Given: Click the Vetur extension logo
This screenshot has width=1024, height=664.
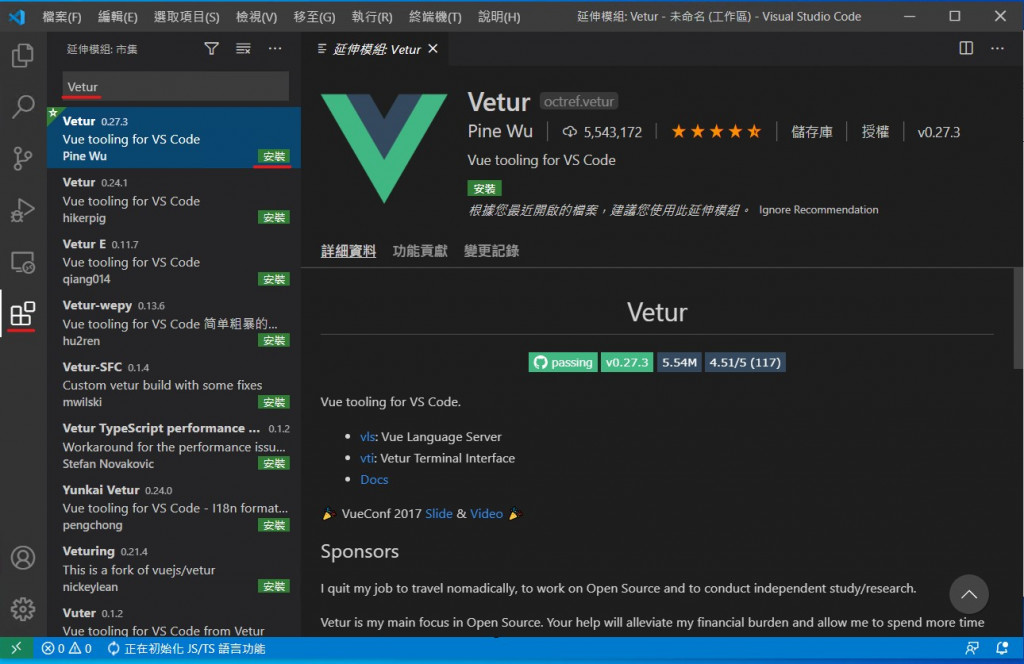Looking at the screenshot, I should click(x=384, y=149).
